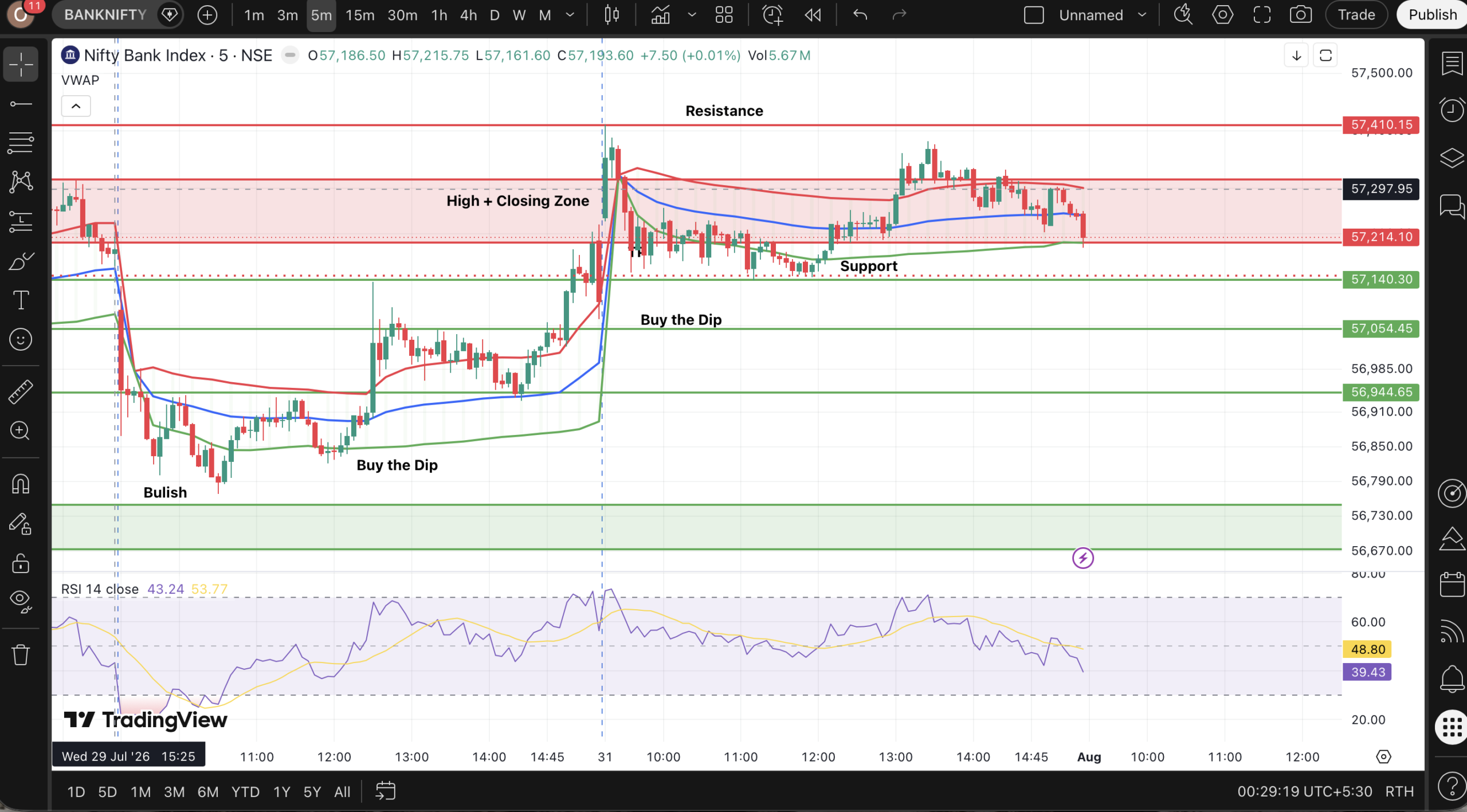
Task: Switch to the 1h timeframe
Action: (439, 15)
